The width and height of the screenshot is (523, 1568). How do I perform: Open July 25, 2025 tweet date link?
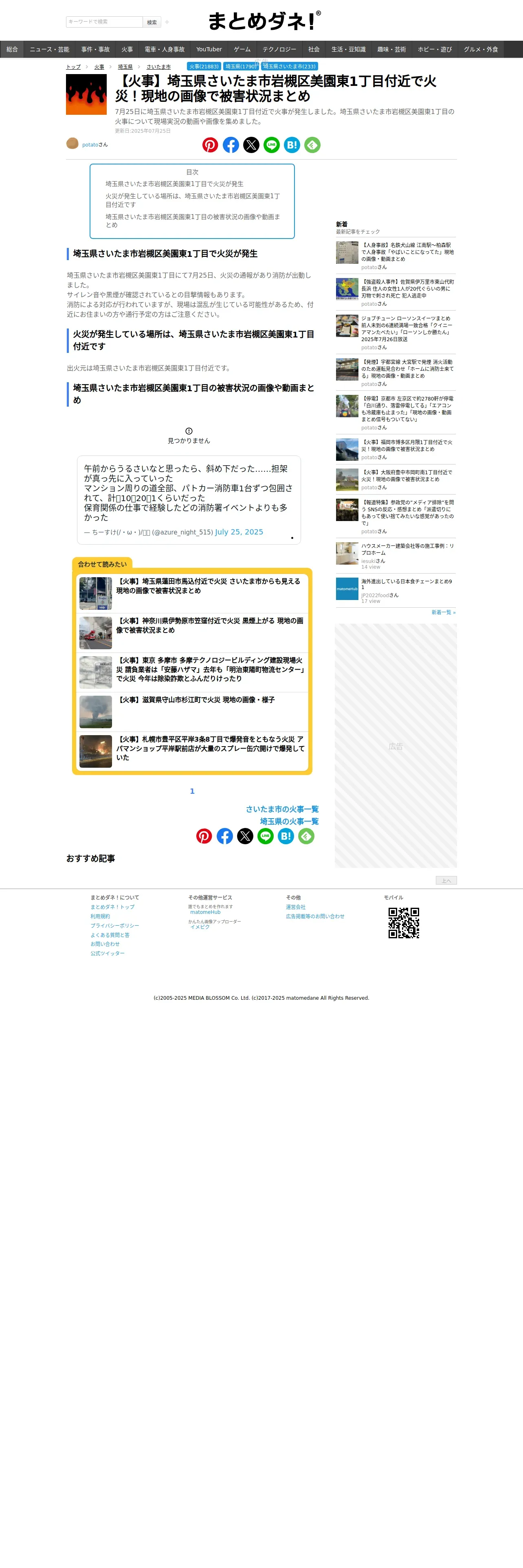point(239,532)
